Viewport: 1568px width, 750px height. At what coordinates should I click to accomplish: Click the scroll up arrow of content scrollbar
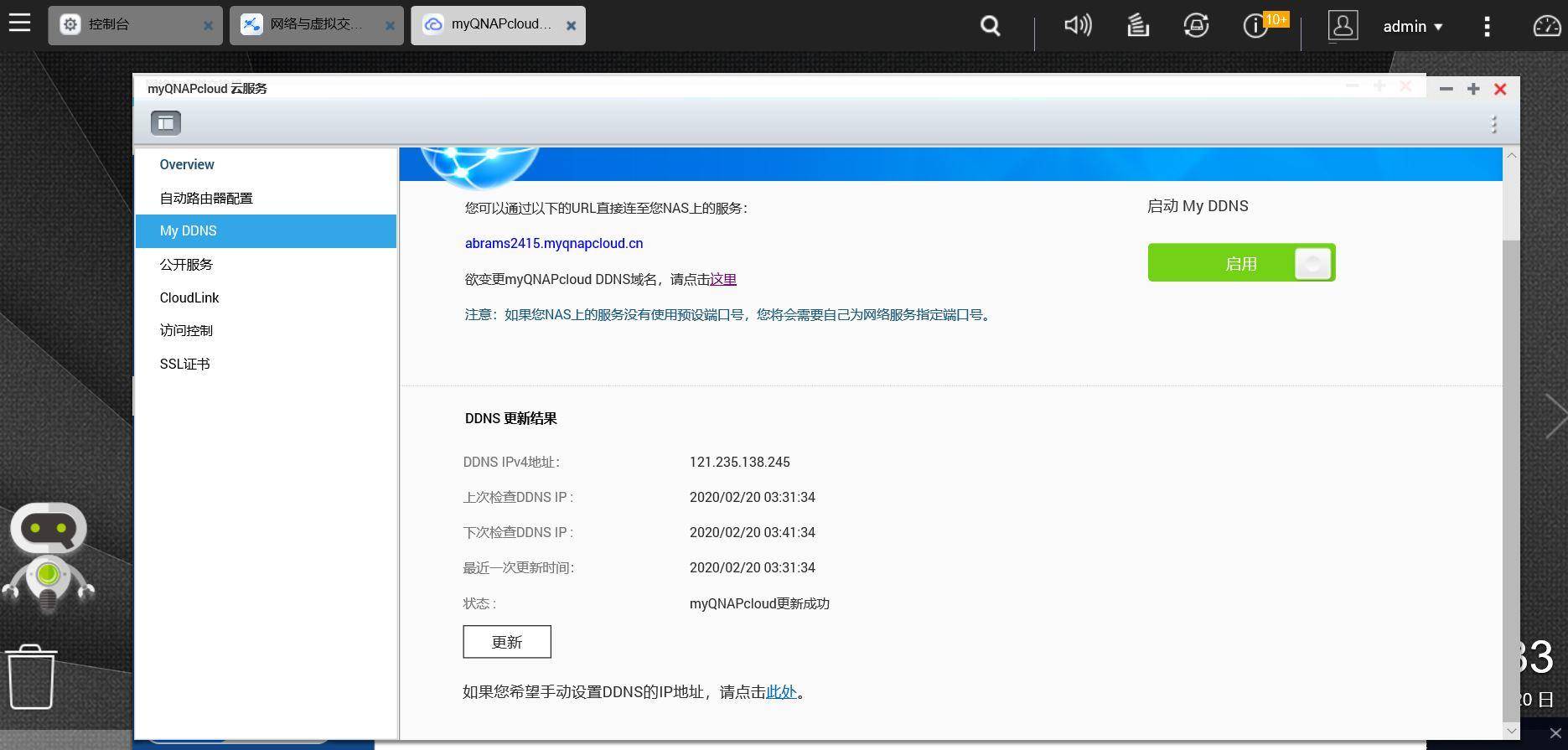1511,155
